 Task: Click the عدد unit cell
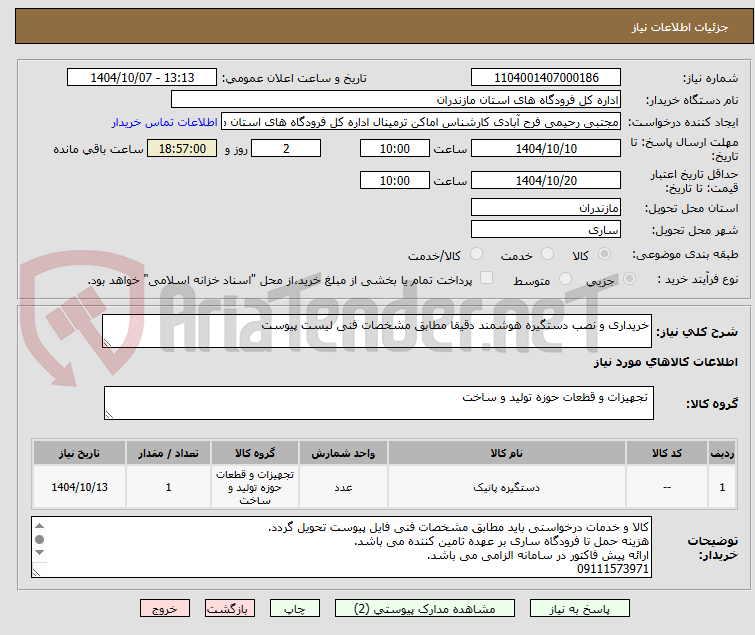343,487
